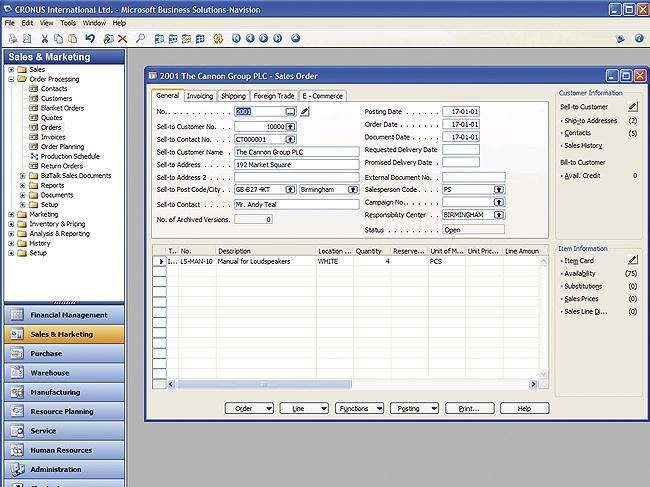Go to the last record
This screenshot has height=487, width=650.
coord(278,39)
